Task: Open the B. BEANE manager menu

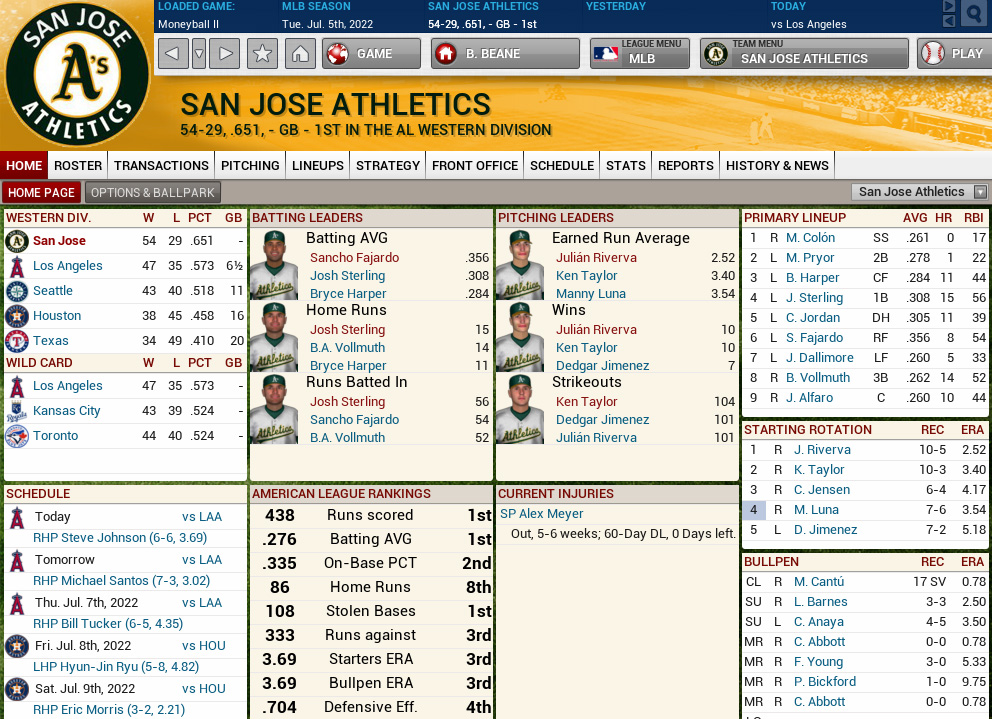Action: pyautogui.click(x=505, y=54)
